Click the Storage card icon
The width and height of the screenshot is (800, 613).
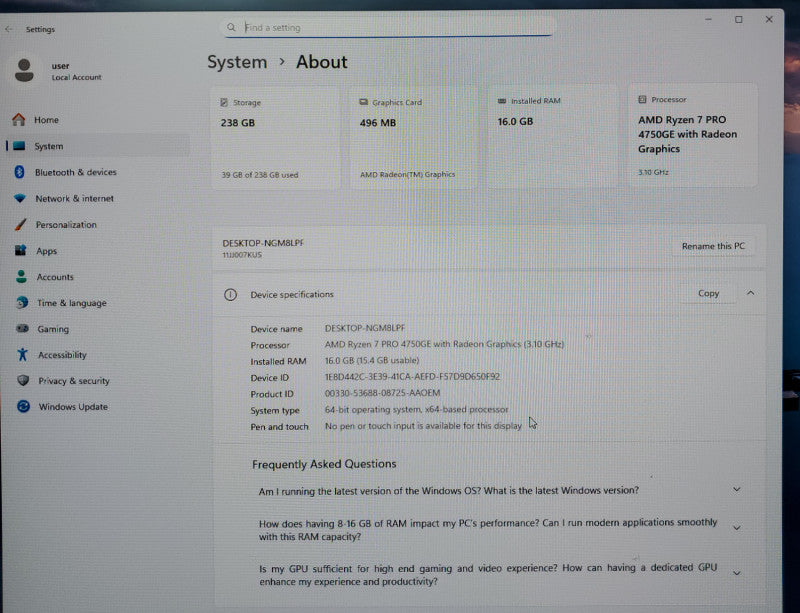[x=224, y=103]
